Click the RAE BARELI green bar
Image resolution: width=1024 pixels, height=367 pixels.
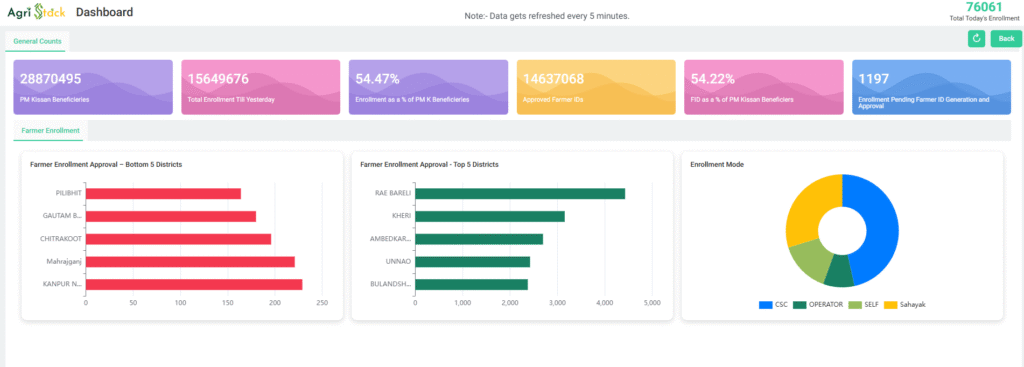(520, 193)
